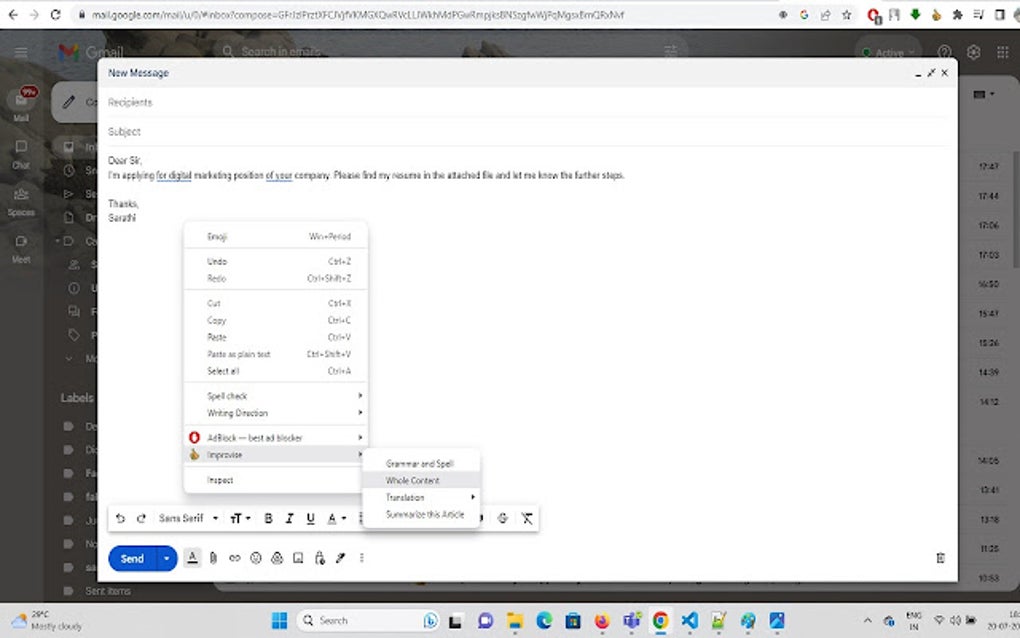Screen dimensions: 1020x638
Task: Attach a file using the paperclip icon
Action: [213, 558]
